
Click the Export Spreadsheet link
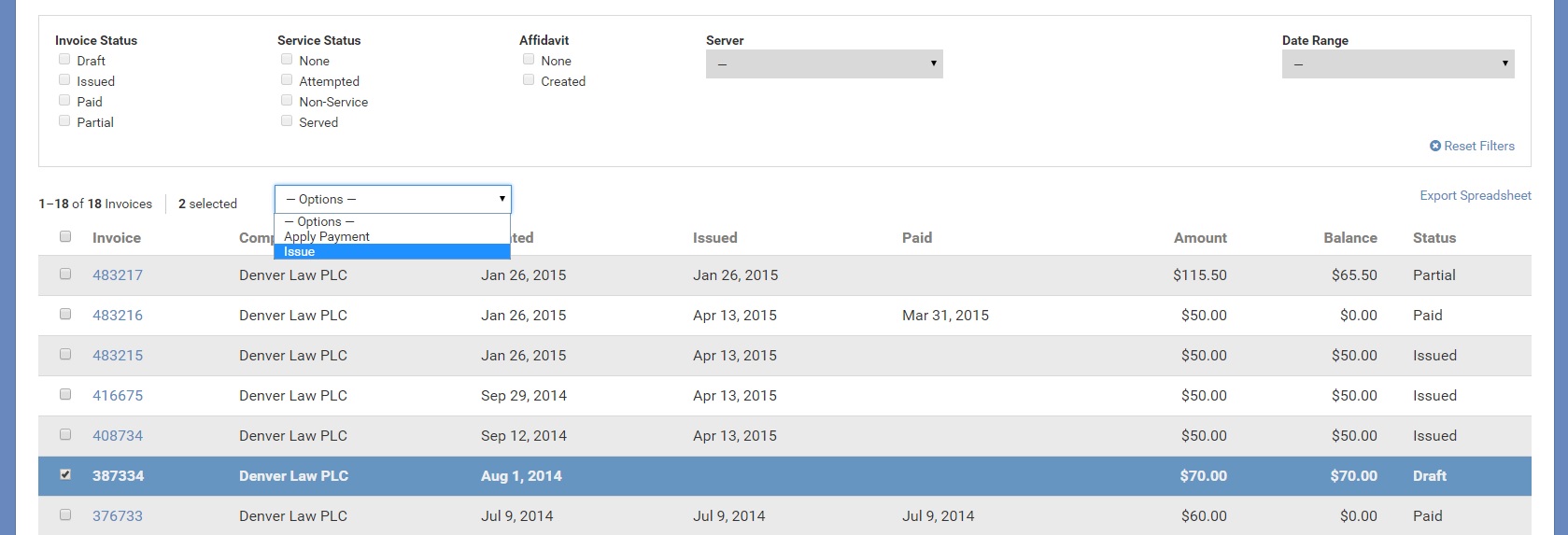coord(1475,195)
